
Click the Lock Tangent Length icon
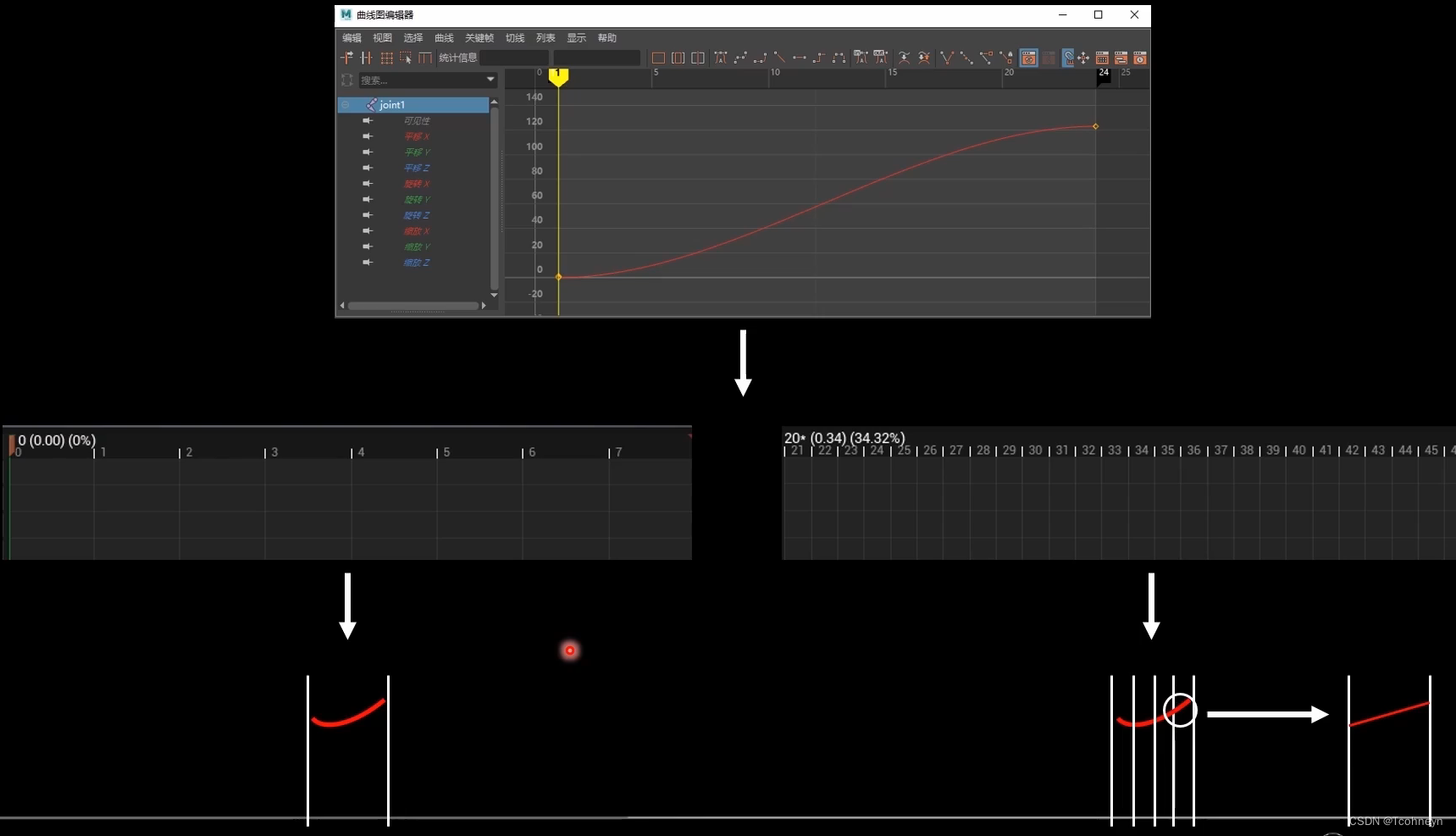[1006, 58]
